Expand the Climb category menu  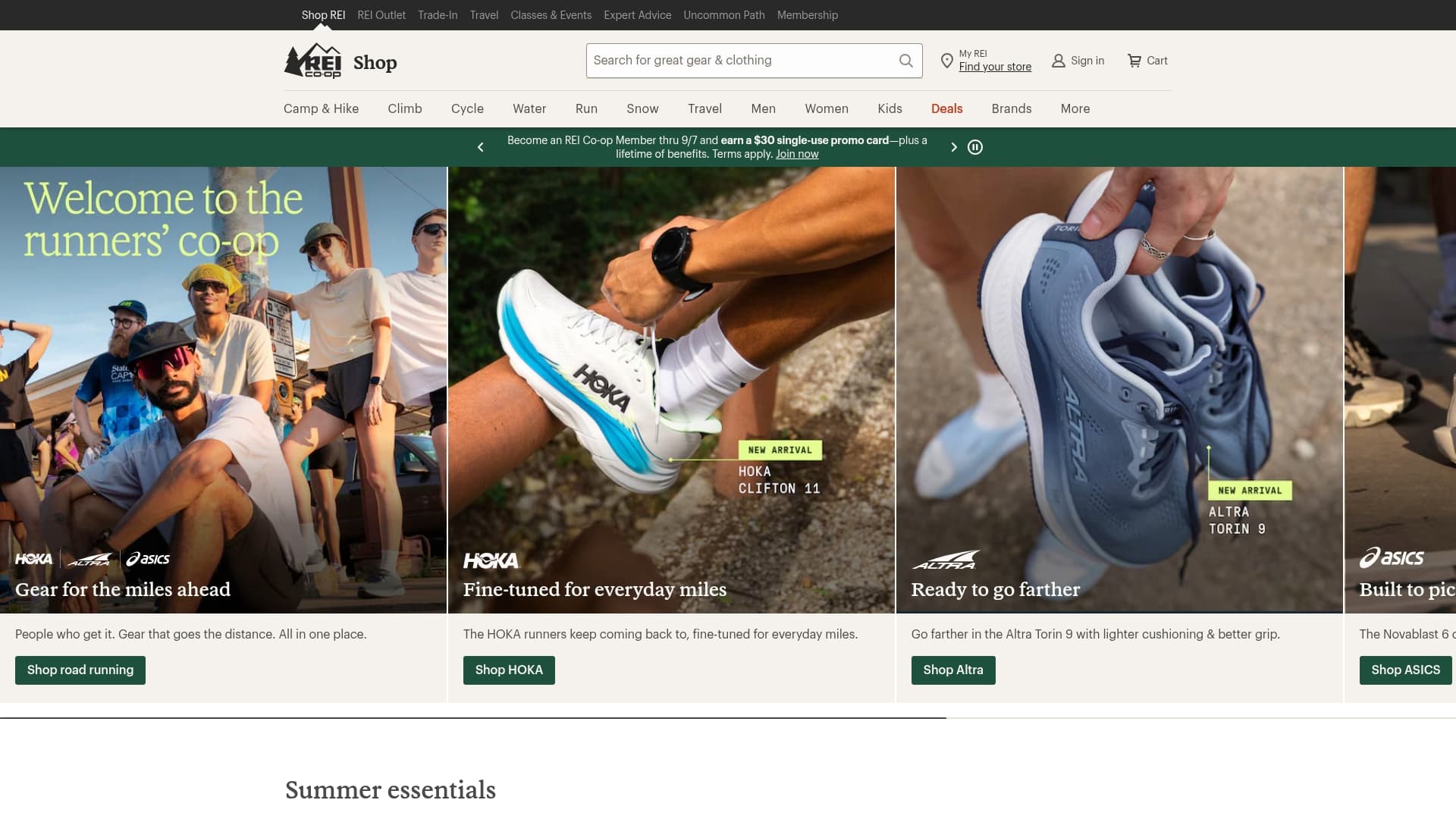pyautogui.click(x=405, y=108)
